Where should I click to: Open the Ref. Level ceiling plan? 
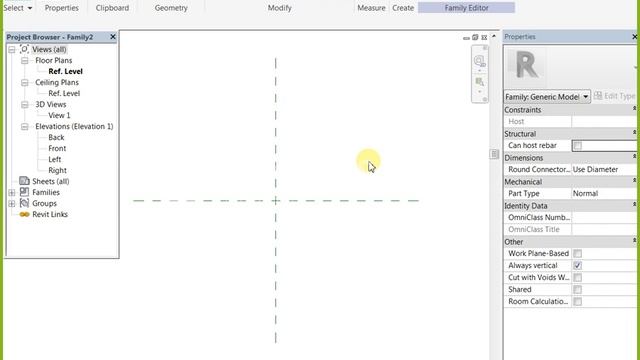point(64,93)
